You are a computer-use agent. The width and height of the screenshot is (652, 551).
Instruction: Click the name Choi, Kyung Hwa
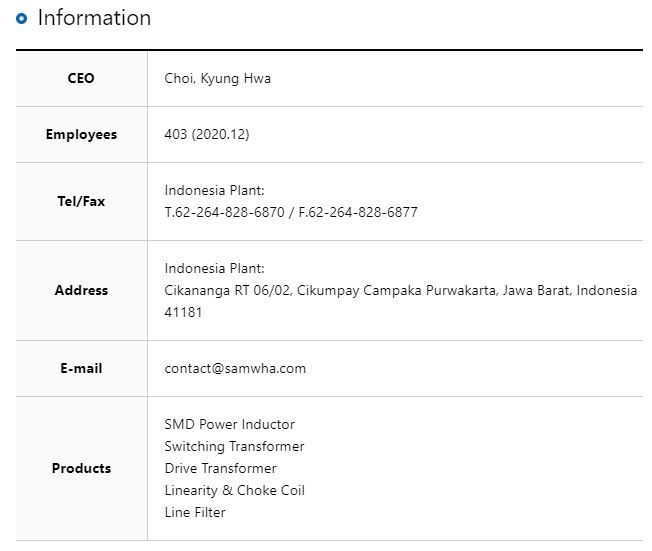[x=217, y=79]
